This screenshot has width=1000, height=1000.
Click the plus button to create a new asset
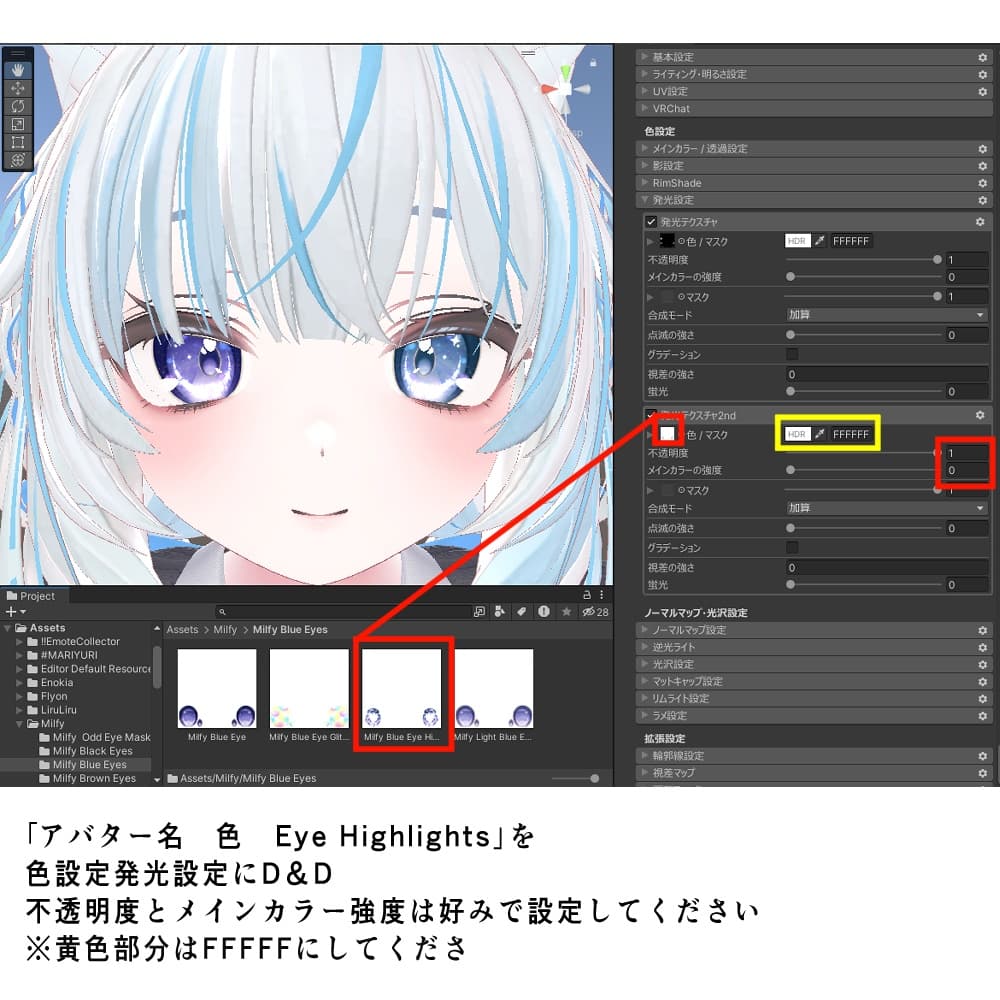(x=12, y=611)
